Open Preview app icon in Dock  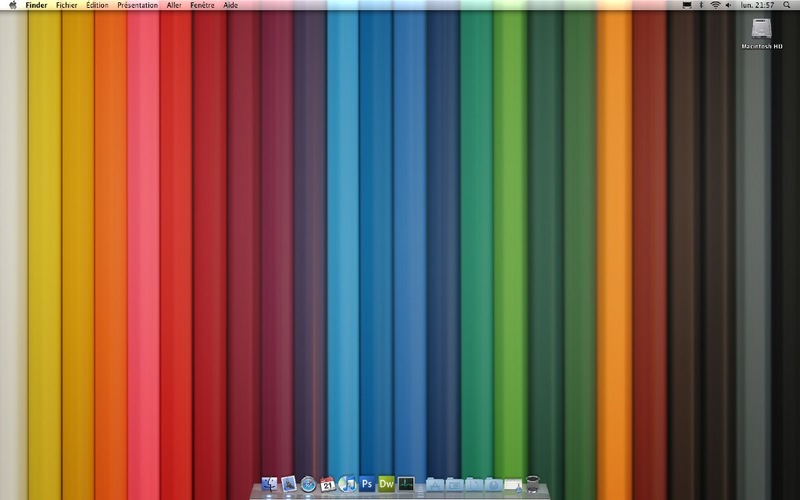coord(289,484)
